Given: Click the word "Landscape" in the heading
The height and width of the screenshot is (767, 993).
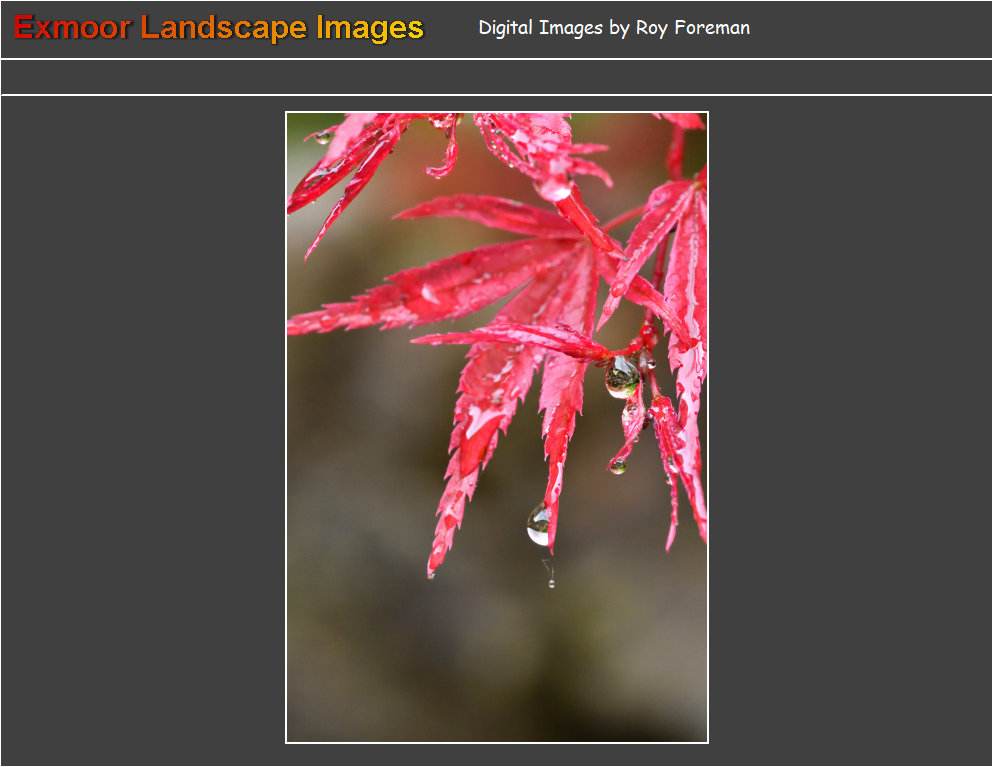Looking at the screenshot, I should point(226,28).
